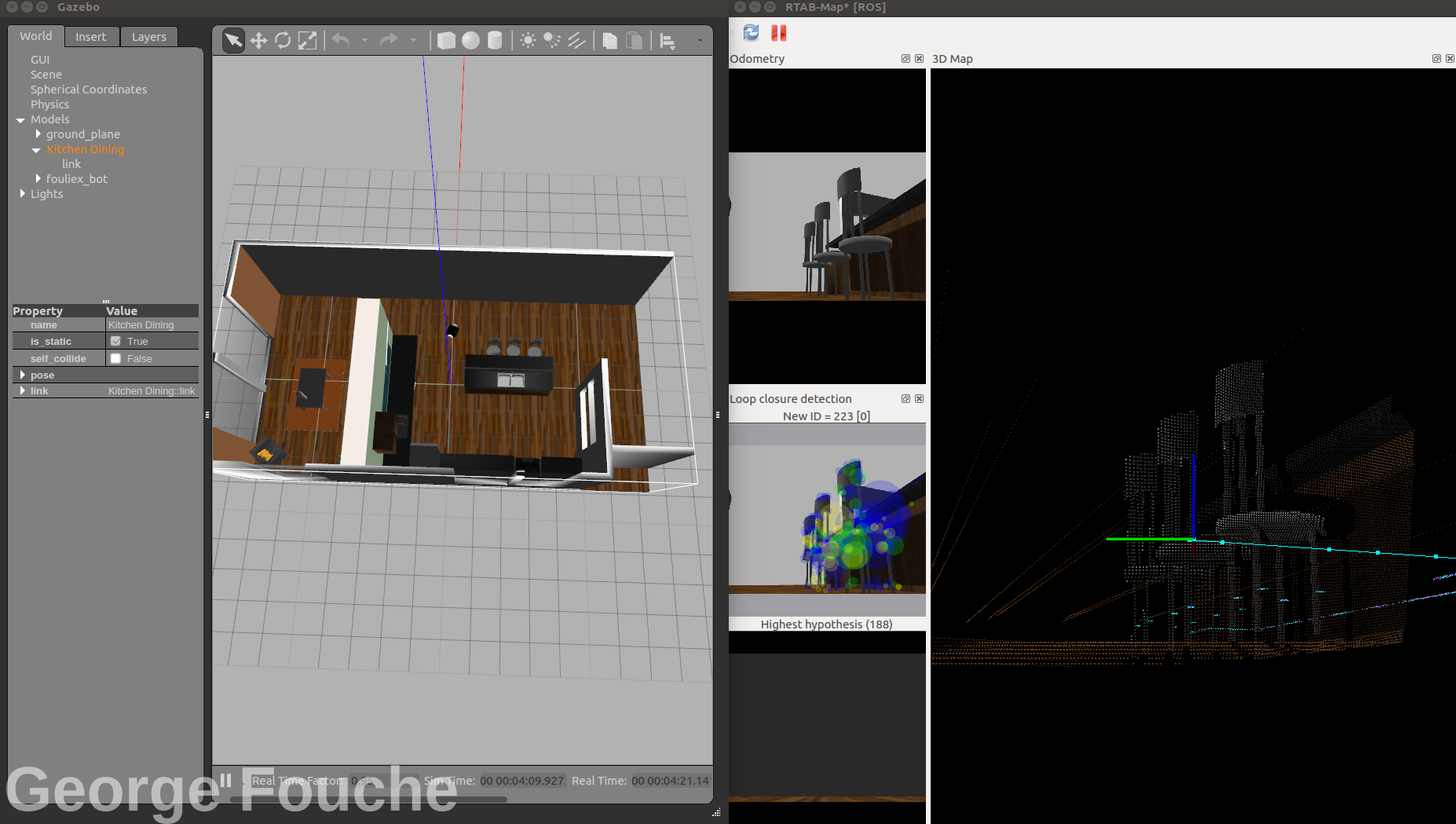This screenshot has width=1456, height=824.
Task: Expand the fouliex_bot model node
Action: (38, 179)
